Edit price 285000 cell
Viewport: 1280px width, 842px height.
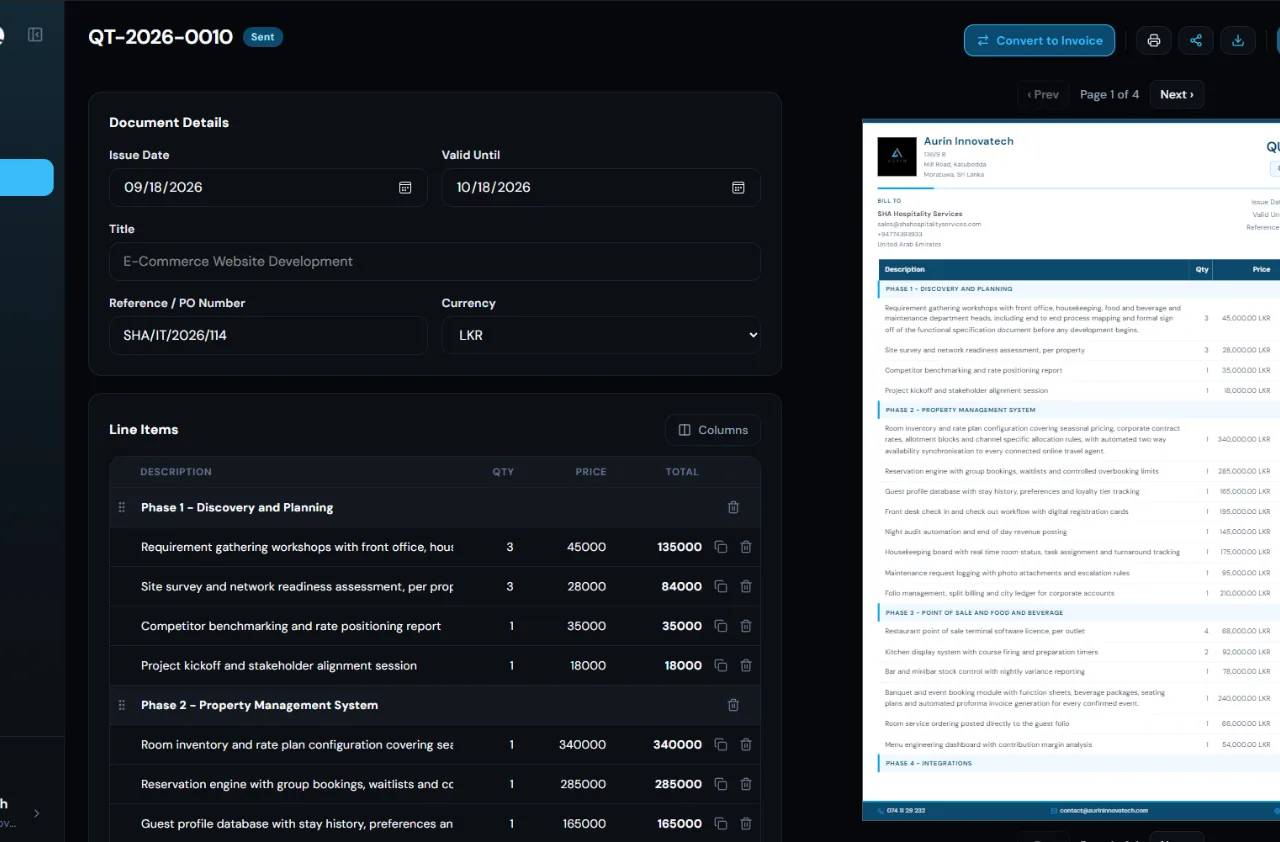click(x=583, y=784)
